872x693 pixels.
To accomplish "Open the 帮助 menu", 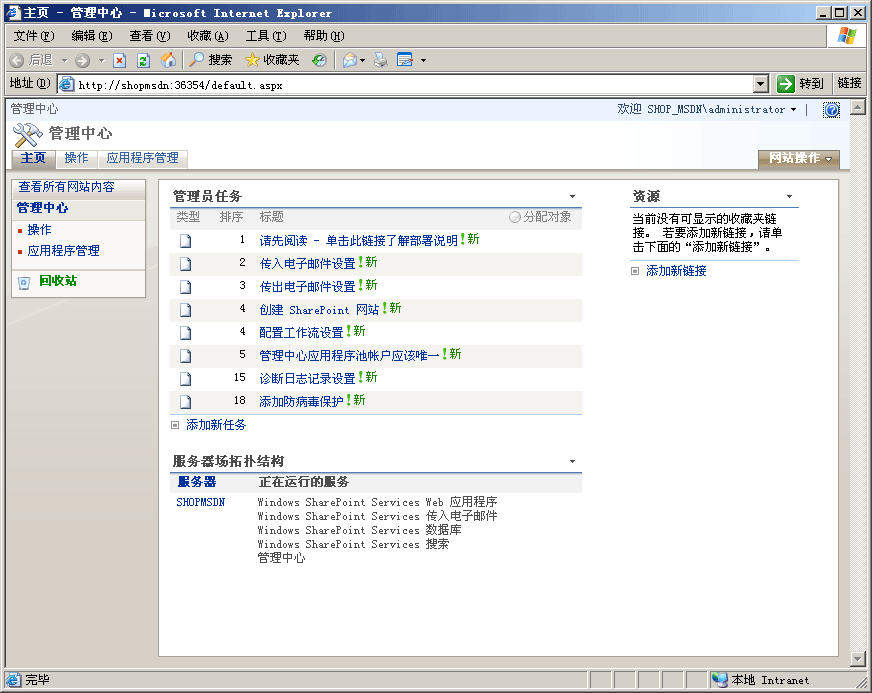I will click(x=324, y=36).
